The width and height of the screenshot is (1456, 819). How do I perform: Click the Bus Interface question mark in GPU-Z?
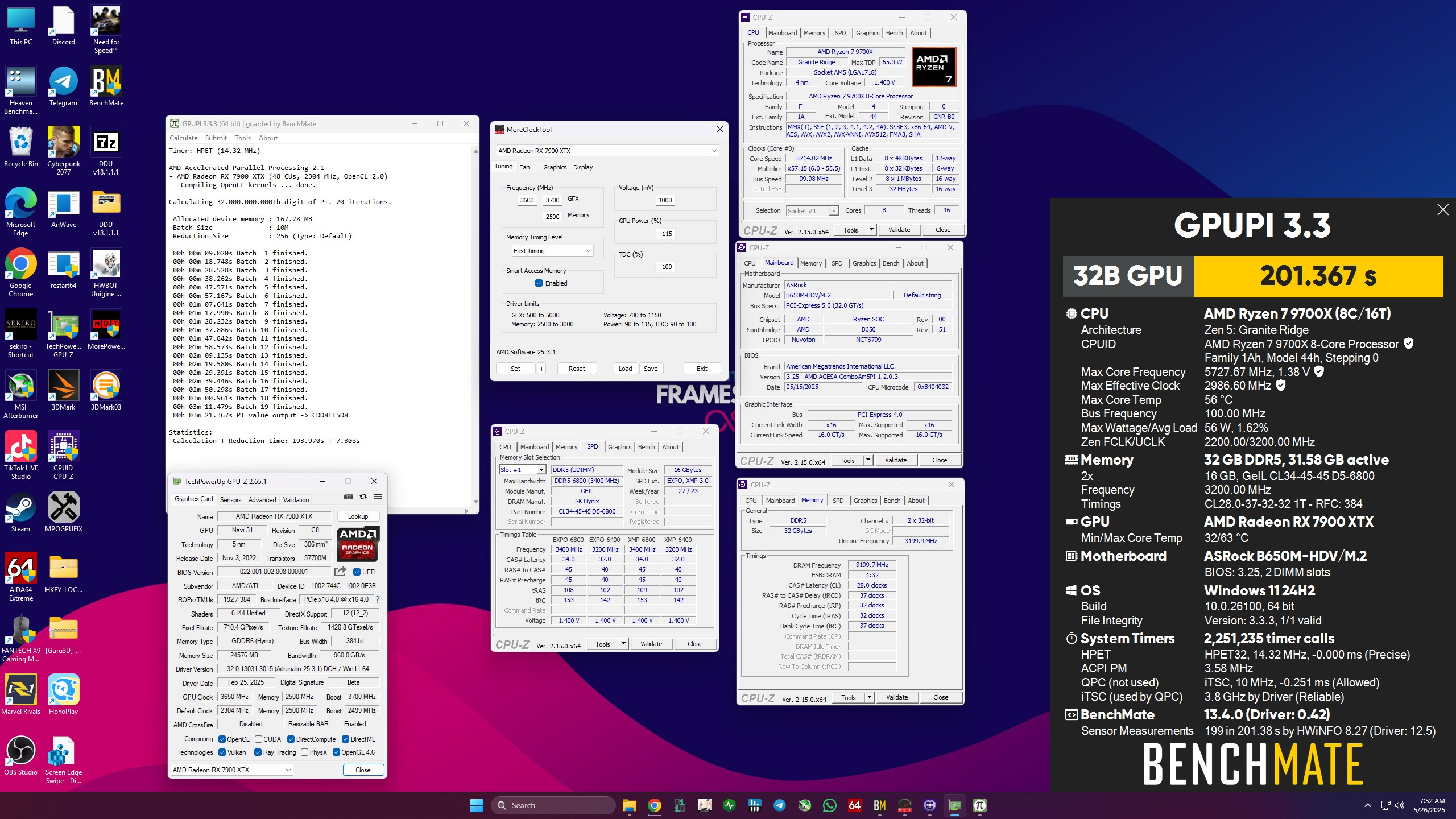click(378, 599)
